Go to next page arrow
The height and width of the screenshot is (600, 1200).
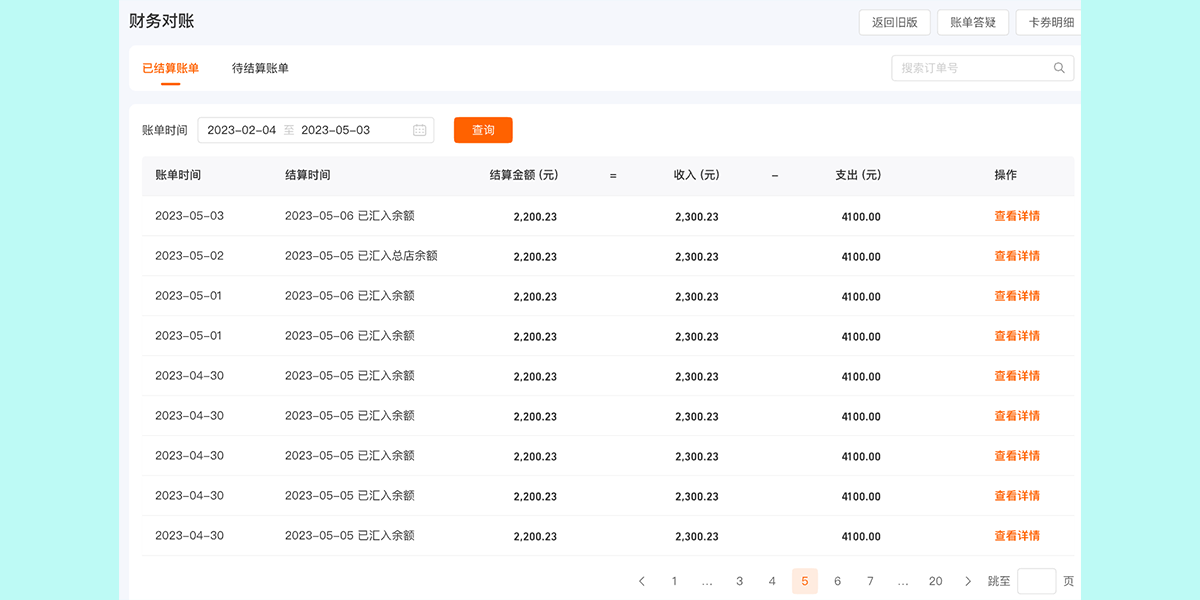(967, 581)
